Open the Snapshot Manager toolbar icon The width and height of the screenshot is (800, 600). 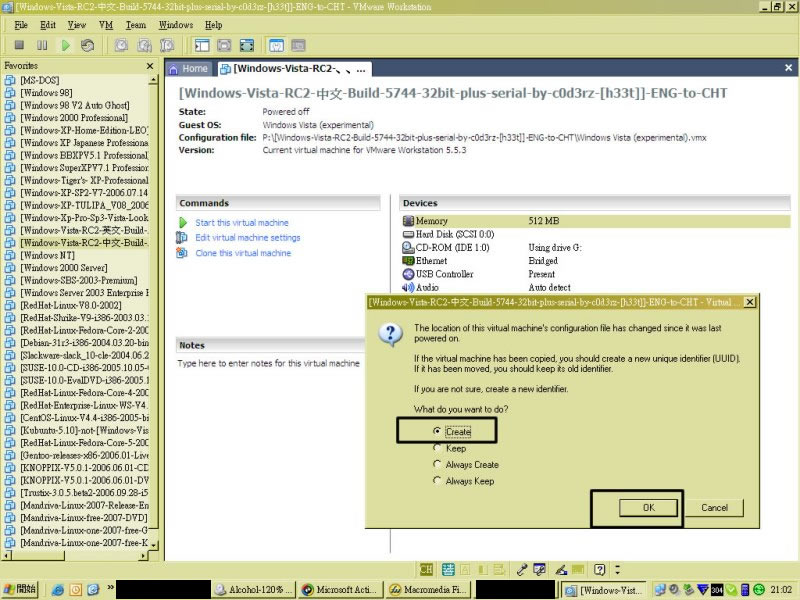166,45
